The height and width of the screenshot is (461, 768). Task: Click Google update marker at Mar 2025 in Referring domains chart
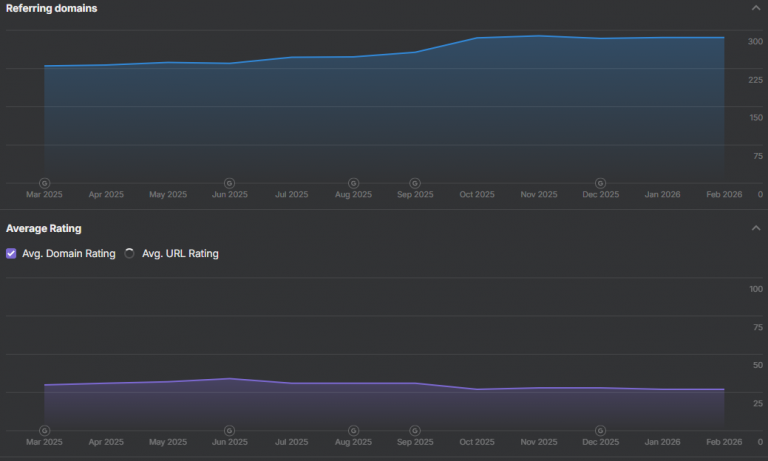(45, 183)
